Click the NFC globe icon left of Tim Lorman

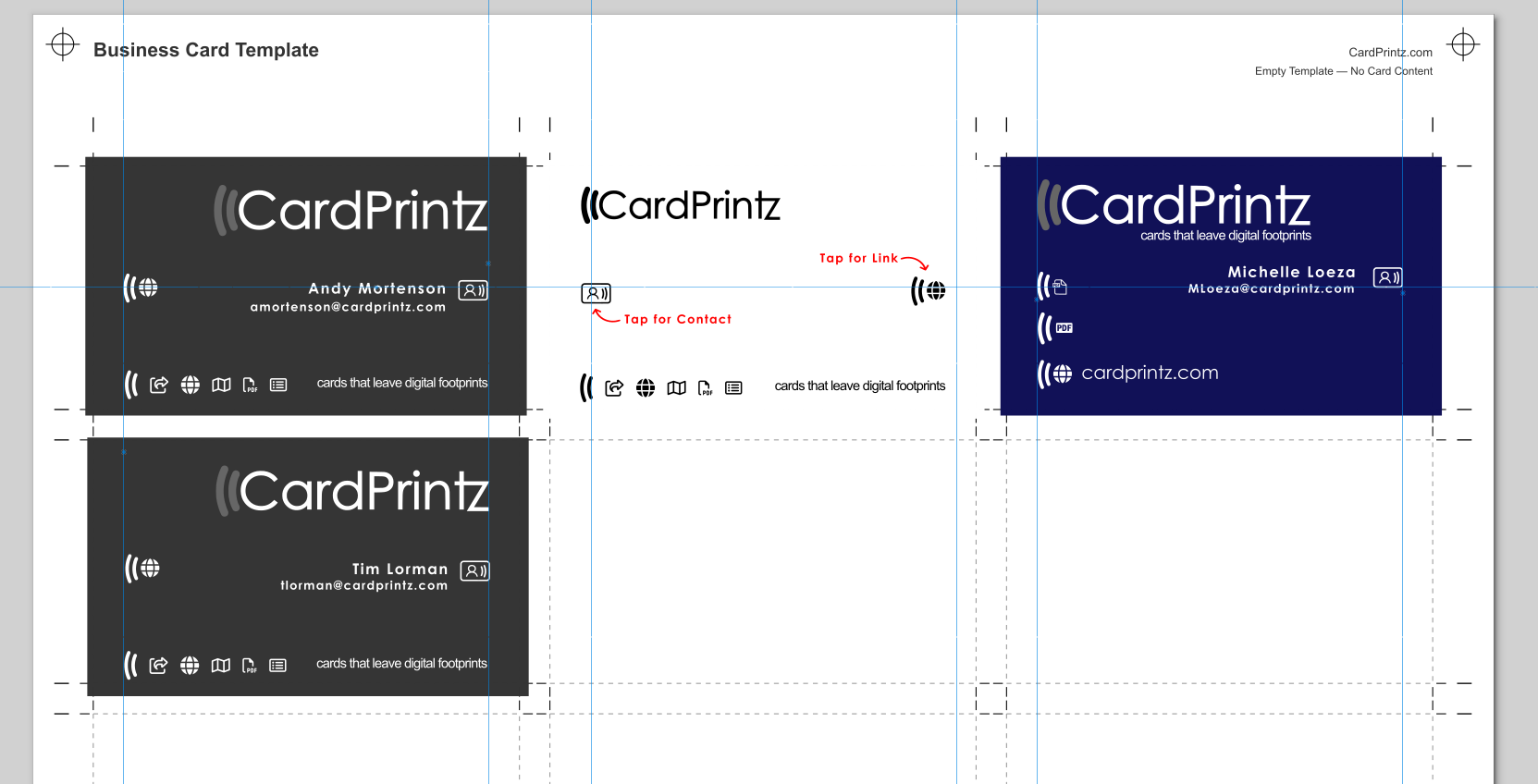pyautogui.click(x=143, y=568)
